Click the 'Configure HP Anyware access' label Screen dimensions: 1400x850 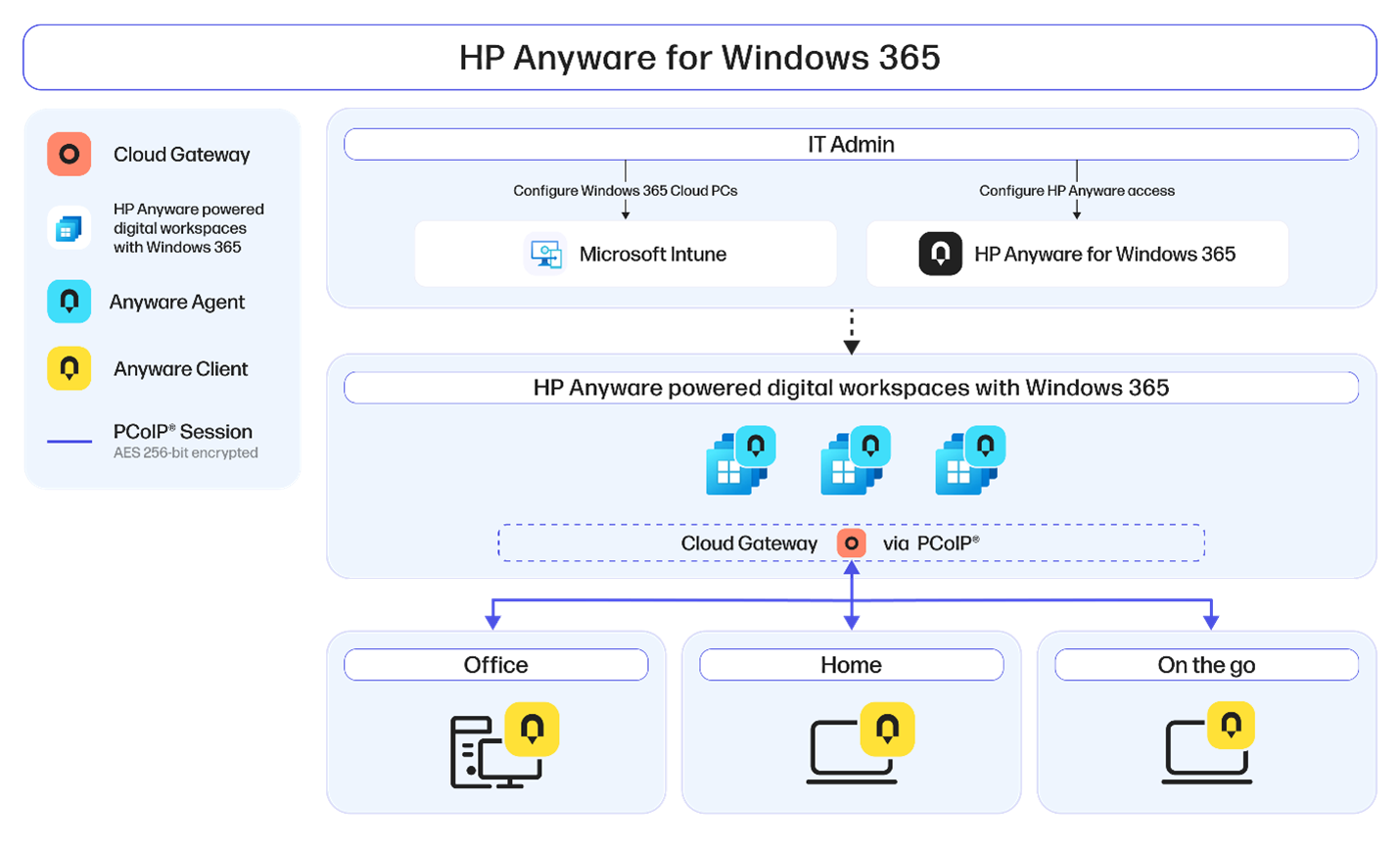point(1077,191)
